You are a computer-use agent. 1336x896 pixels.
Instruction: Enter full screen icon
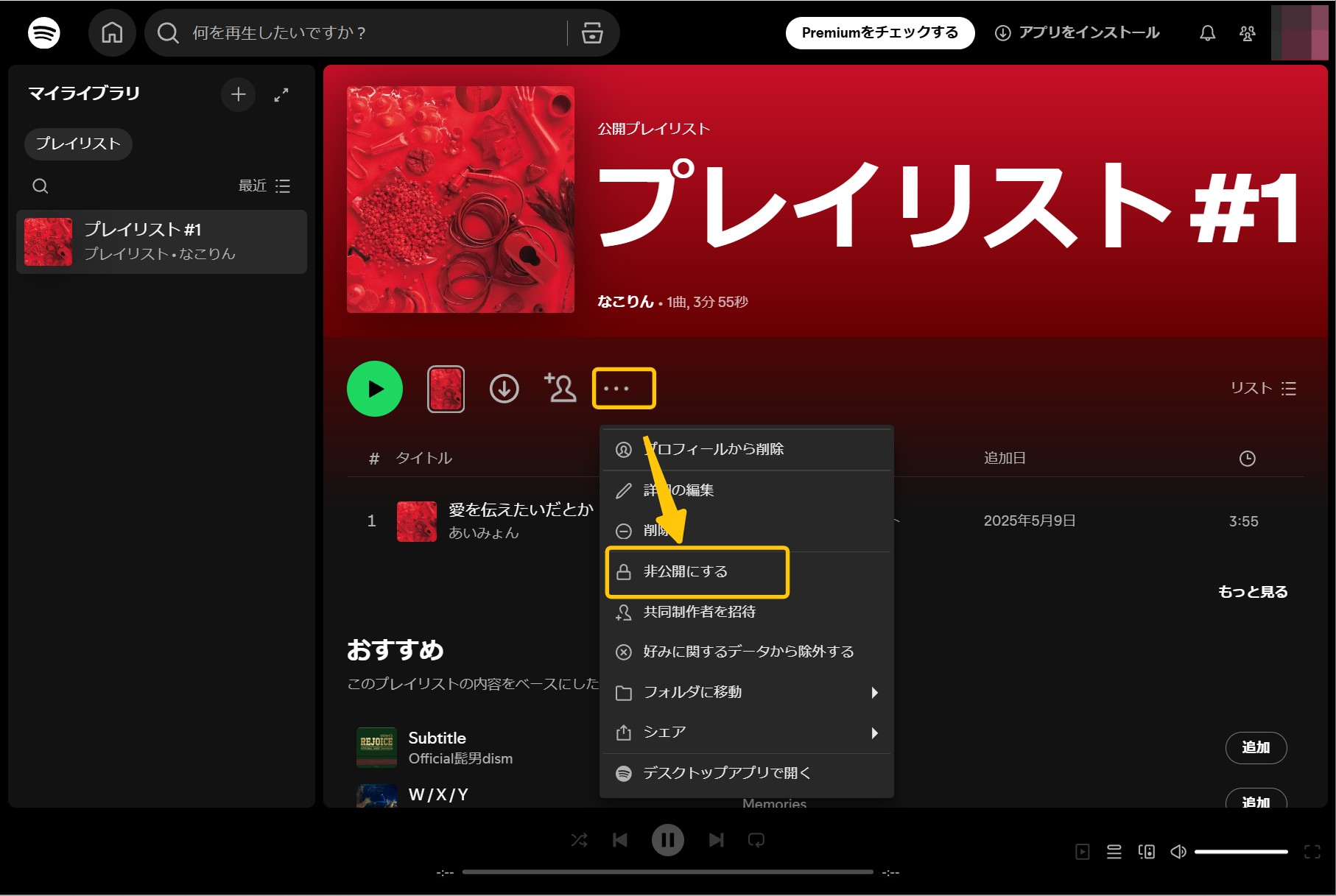[x=1312, y=852]
